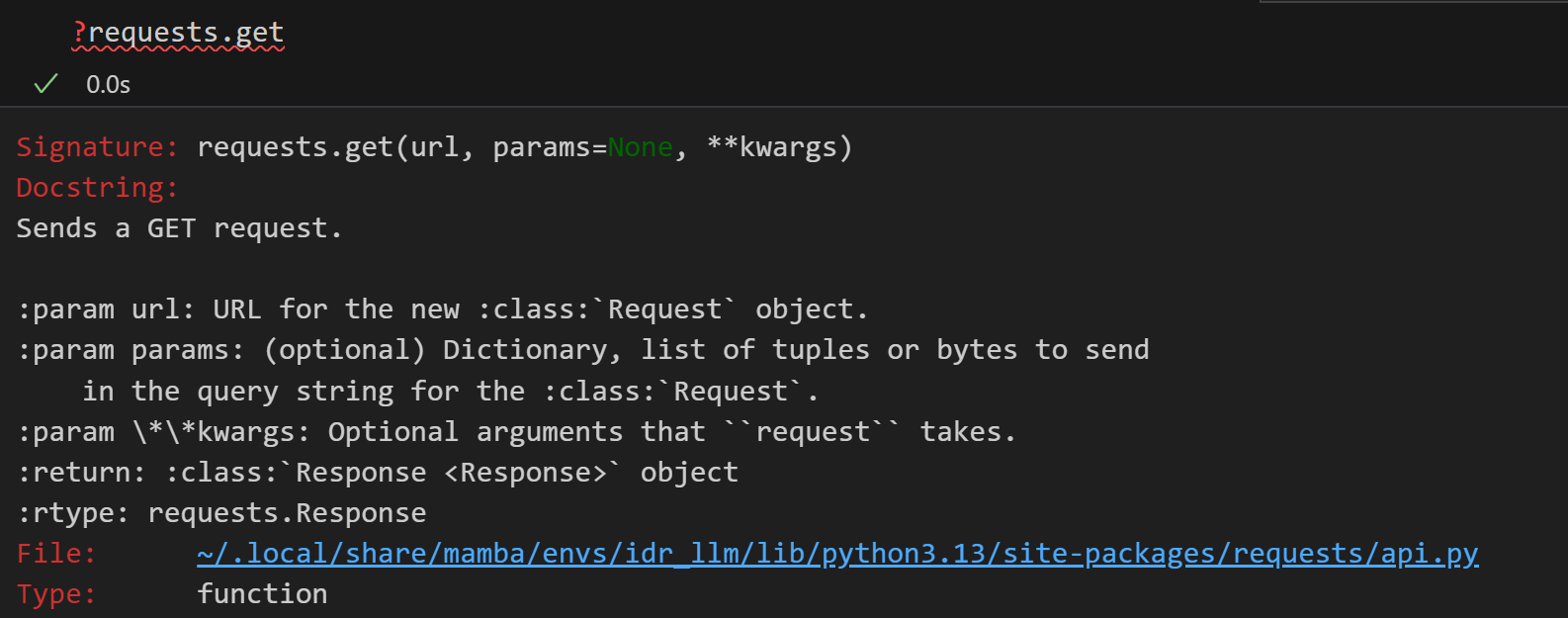The height and width of the screenshot is (618, 1568).
Task: Click the 0.0s execution time label
Action: [x=108, y=85]
